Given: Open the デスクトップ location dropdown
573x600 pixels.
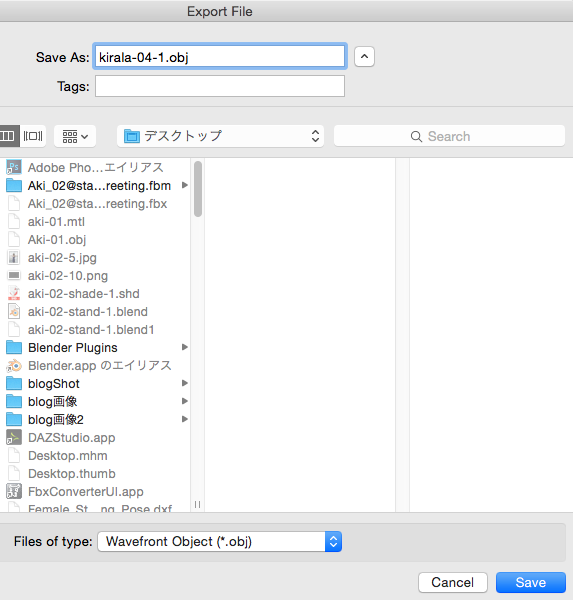Looking at the screenshot, I should coord(220,136).
